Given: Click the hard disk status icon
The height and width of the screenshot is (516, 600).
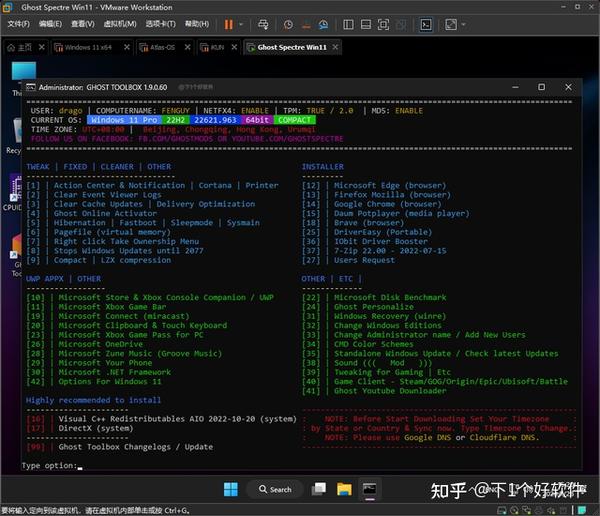Looking at the screenshot, I should click(502, 510).
